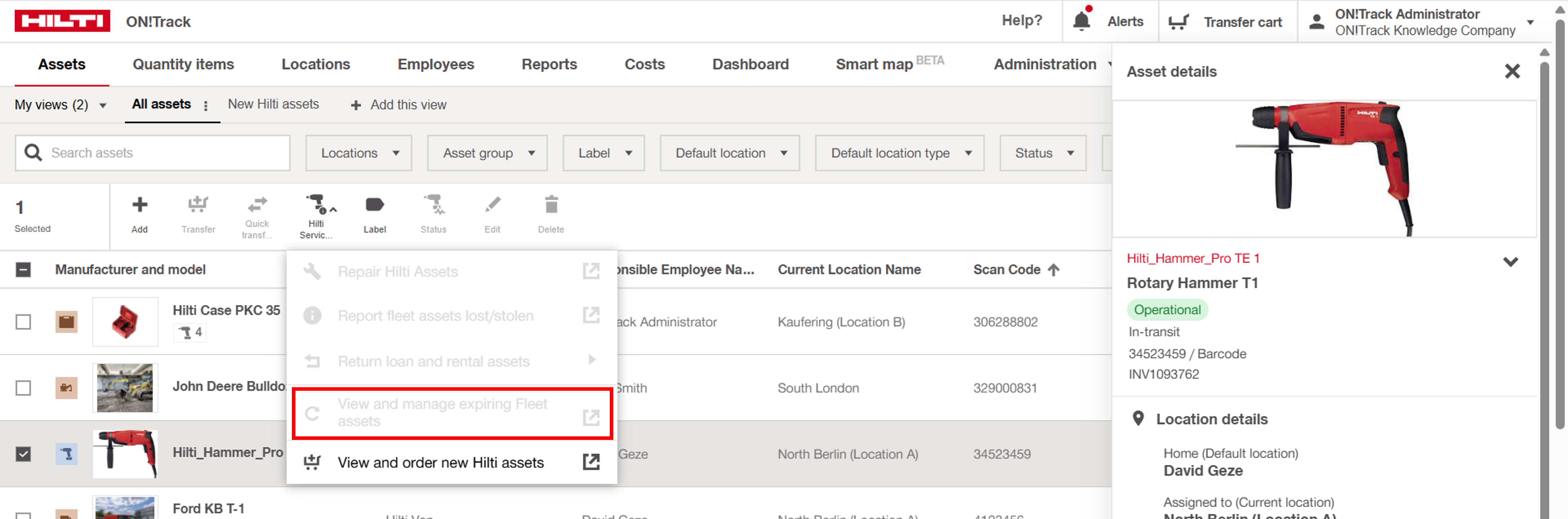
Task: Close the Asset details panel
Action: [x=1512, y=72]
